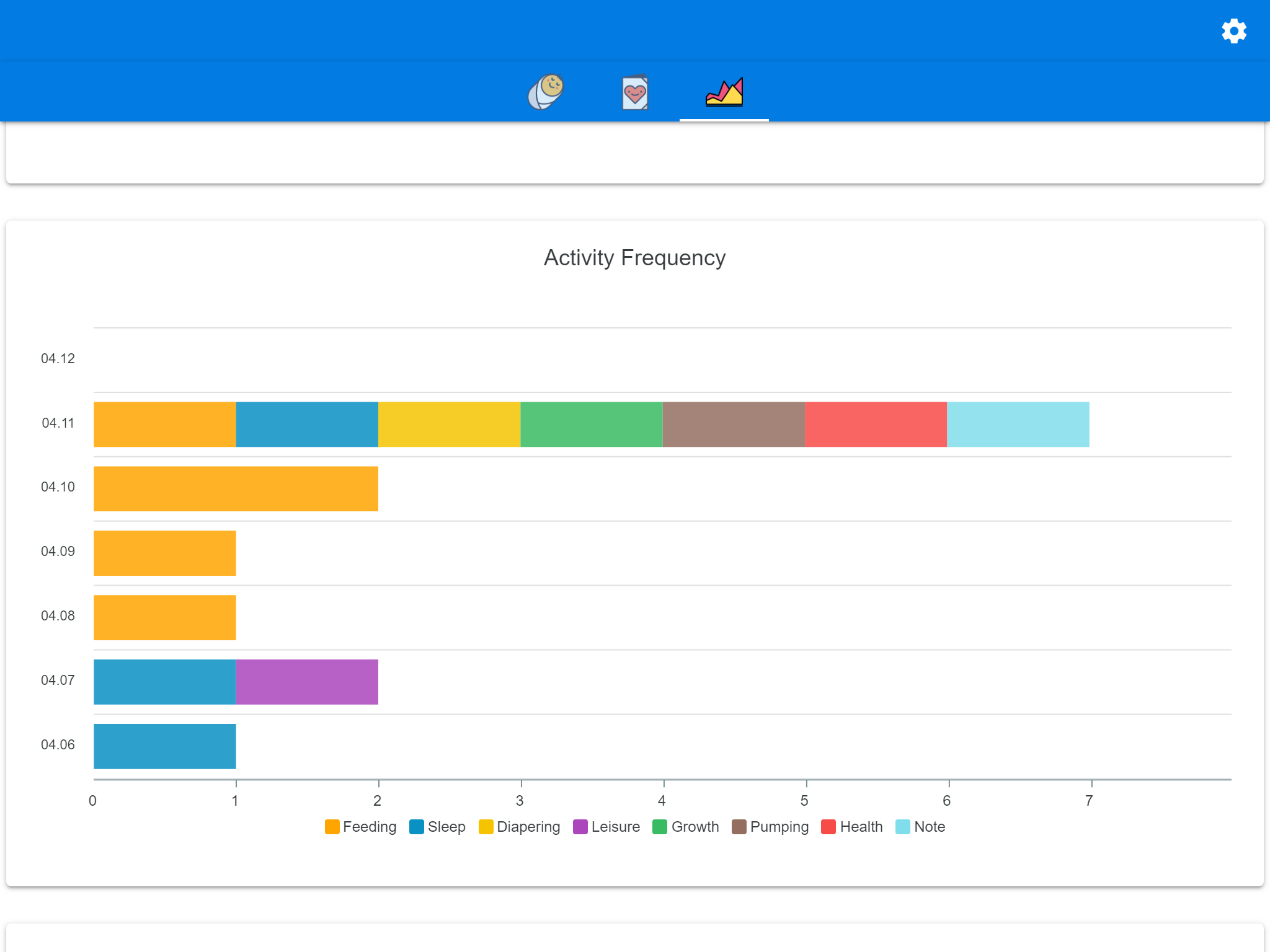
Task: Open settings with the gear icon
Action: click(x=1233, y=31)
